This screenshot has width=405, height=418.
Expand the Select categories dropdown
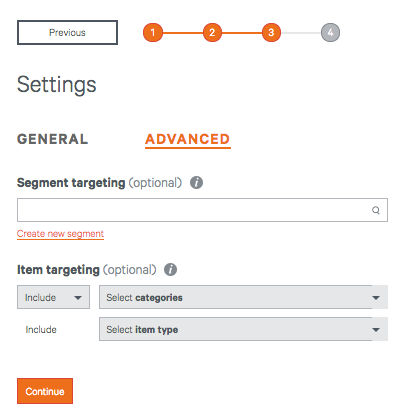click(243, 297)
